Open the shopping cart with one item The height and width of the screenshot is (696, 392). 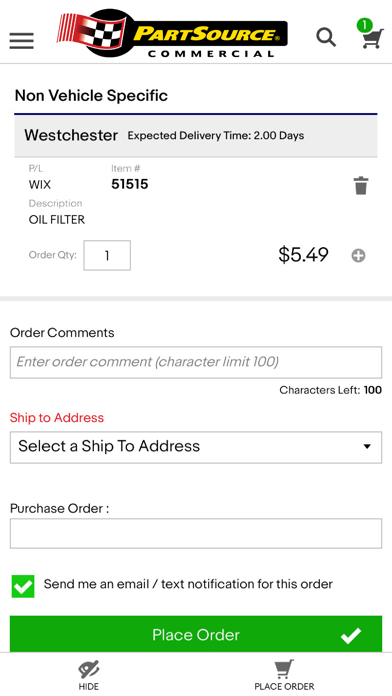[x=370, y=34]
